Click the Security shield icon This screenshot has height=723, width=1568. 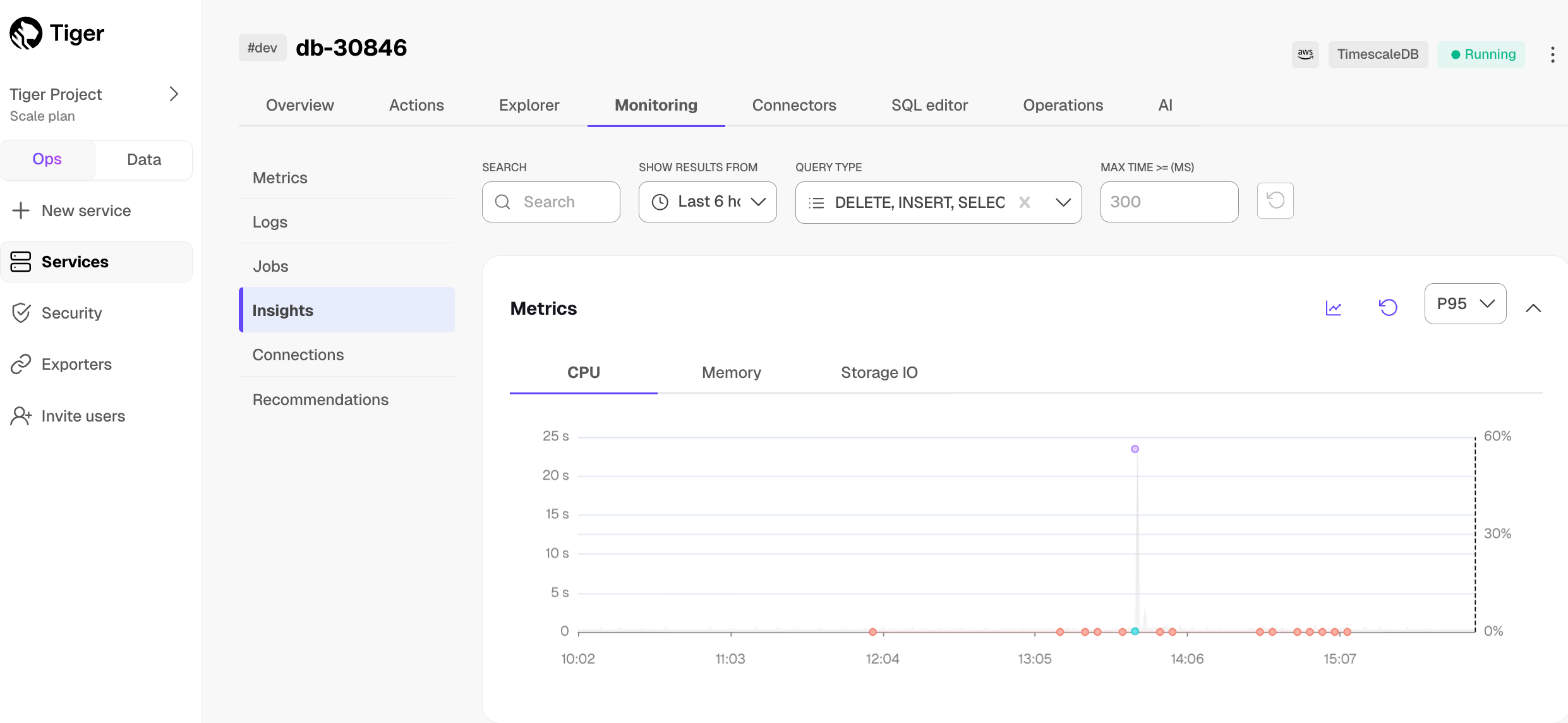[x=21, y=313]
